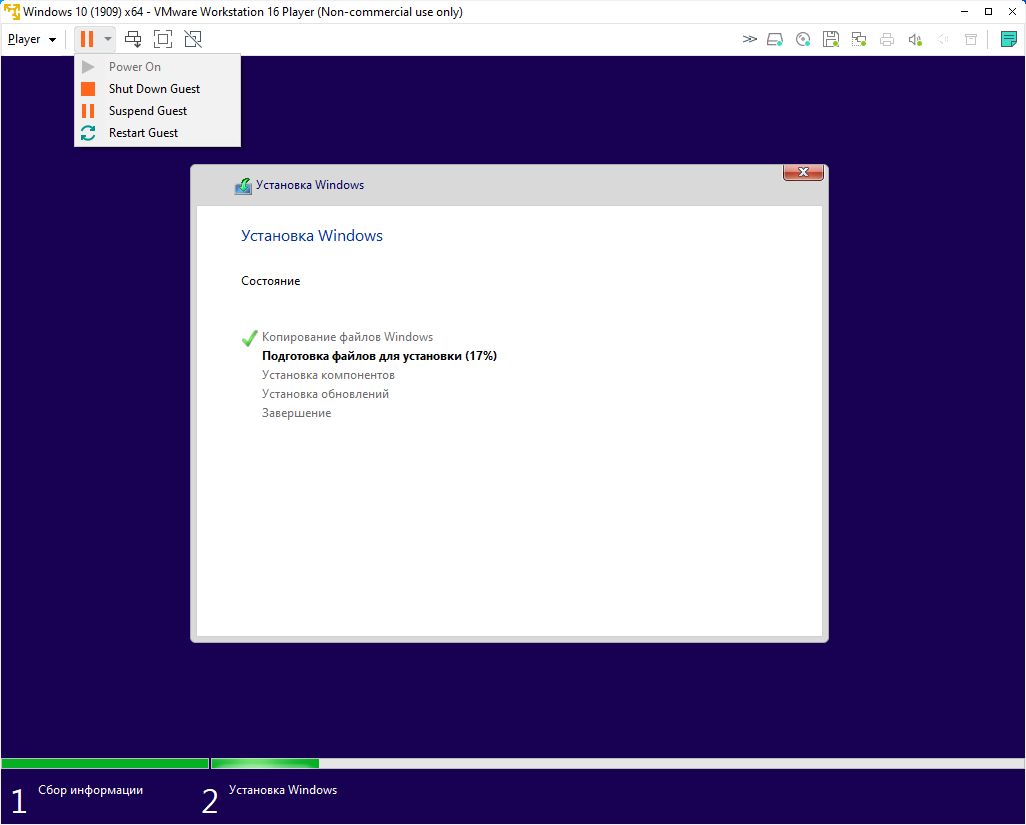Close the Установка Windows dialog
This screenshot has height=825, width=1026.
pos(803,172)
